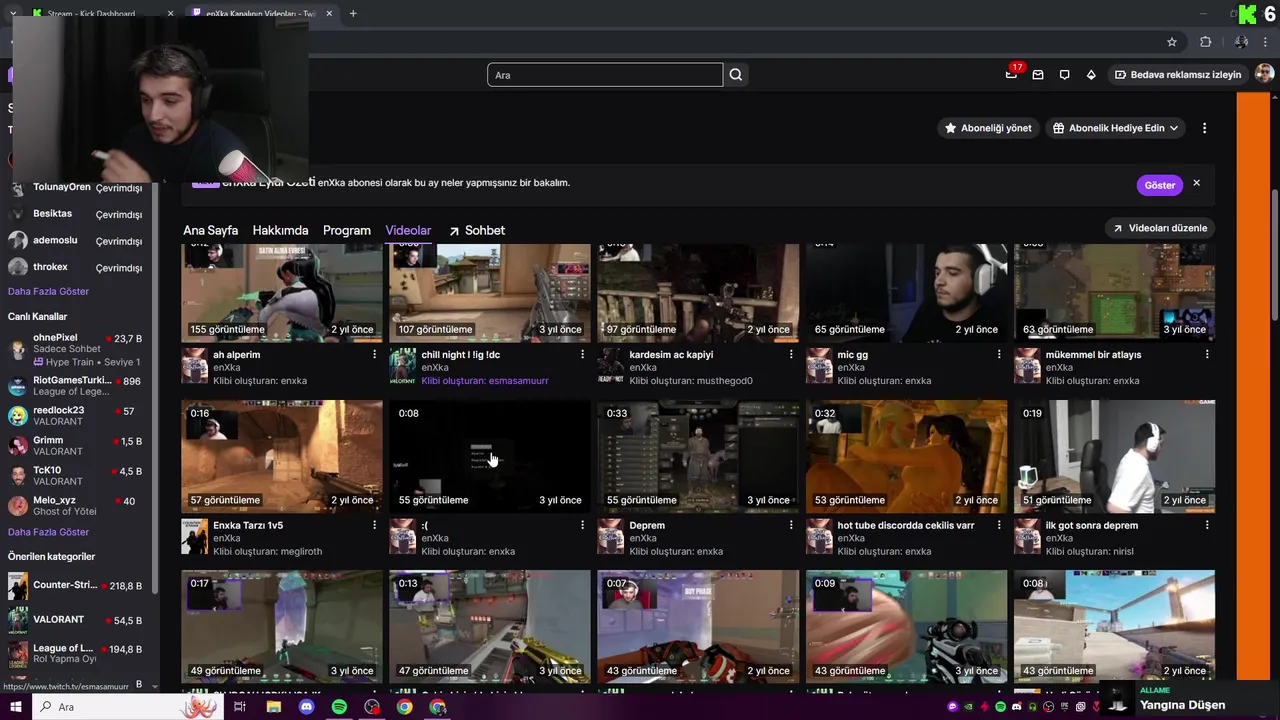
Task: Open Chrome extensions puzzle icon
Action: (x=1205, y=42)
